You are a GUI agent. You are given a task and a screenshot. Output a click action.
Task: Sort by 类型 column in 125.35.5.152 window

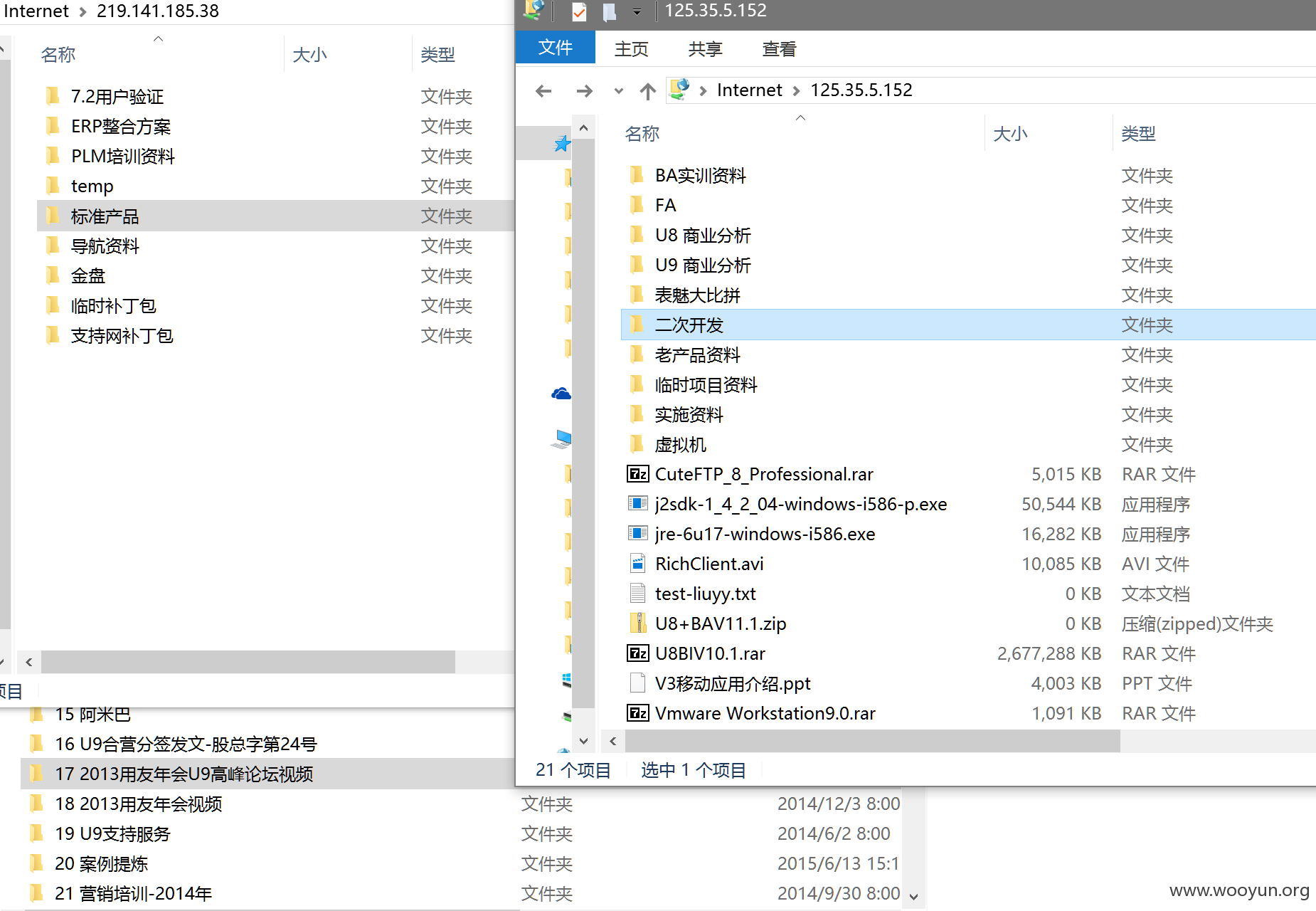pyautogui.click(x=1138, y=134)
